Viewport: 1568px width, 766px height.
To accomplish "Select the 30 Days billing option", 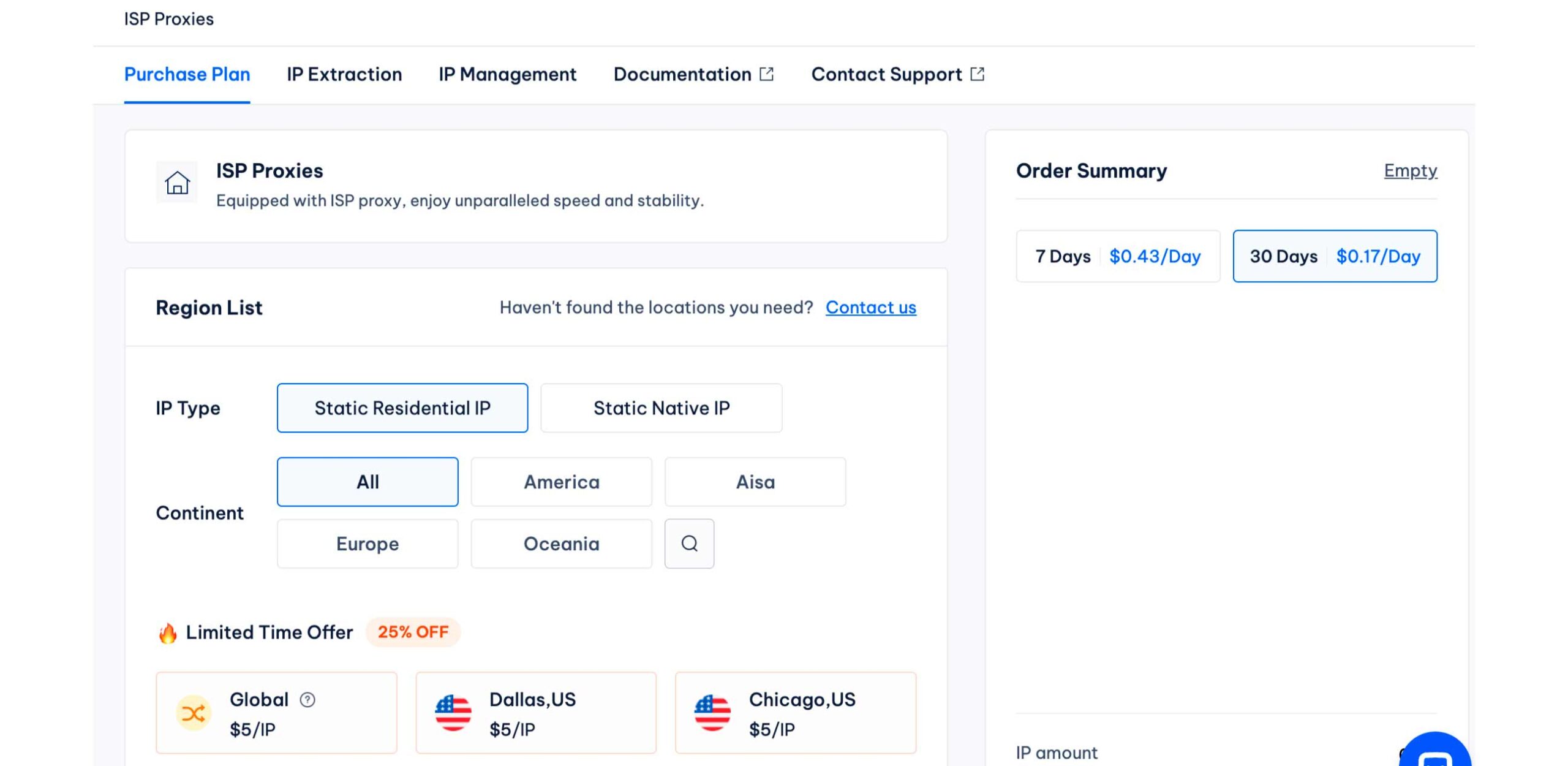I will [1335, 256].
